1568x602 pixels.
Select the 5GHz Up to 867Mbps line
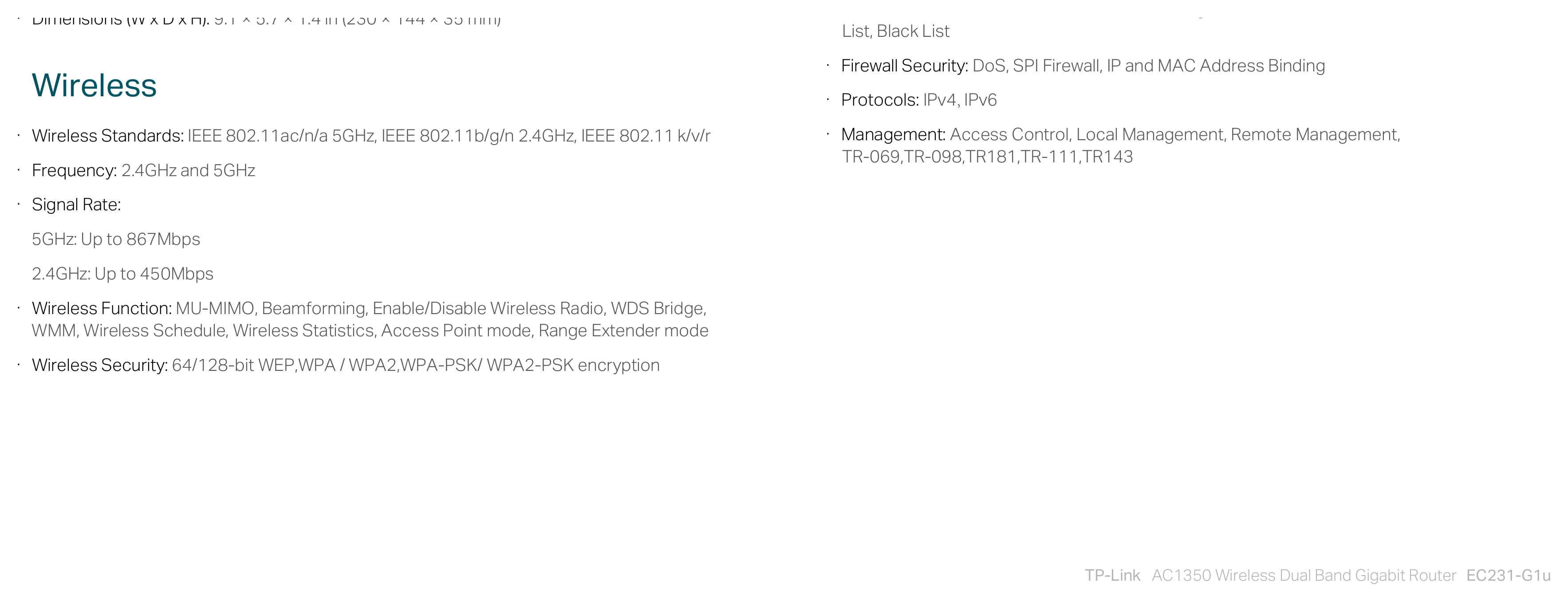pyautogui.click(x=116, y=239)
